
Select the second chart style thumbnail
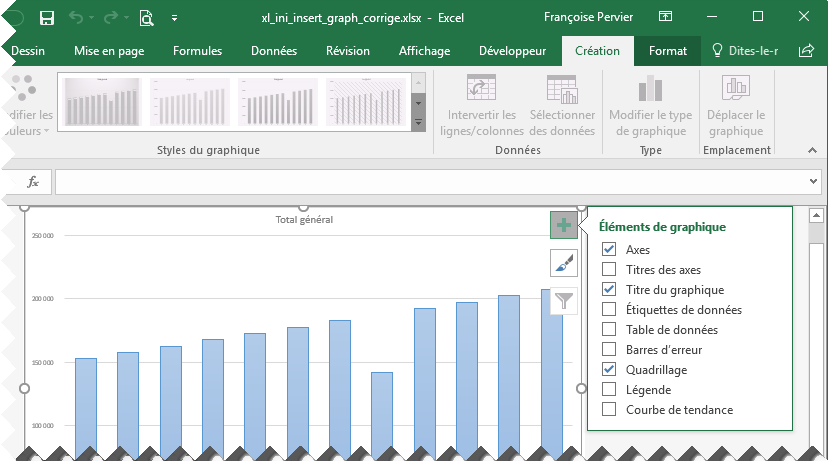(190, 103)
